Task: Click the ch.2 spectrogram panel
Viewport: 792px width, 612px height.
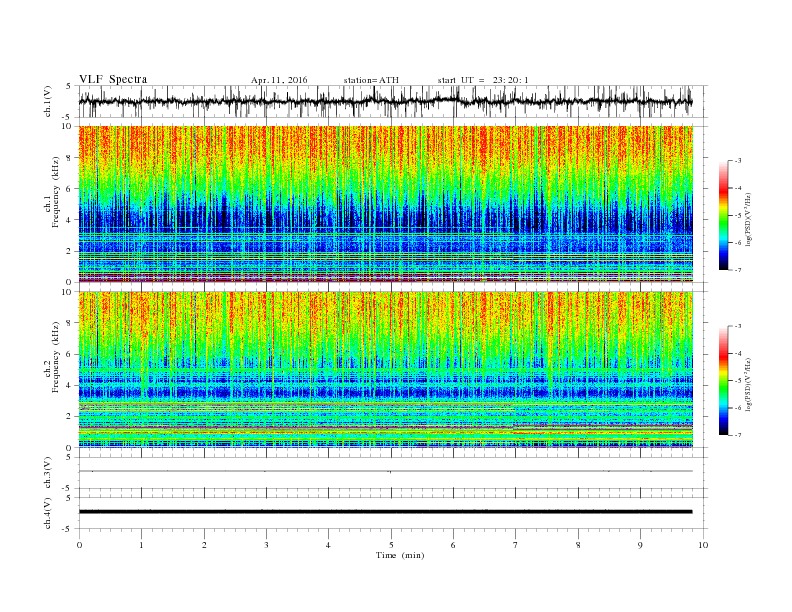Action: [385, 369]
